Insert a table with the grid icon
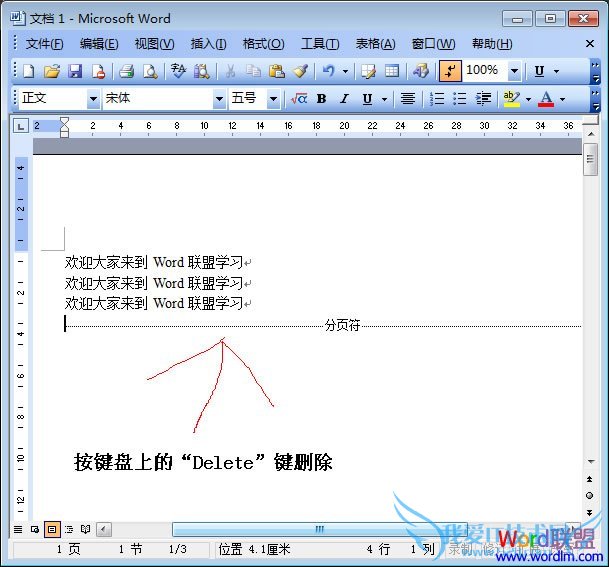The height and width of the screenshot is (567, 609). 392,71
